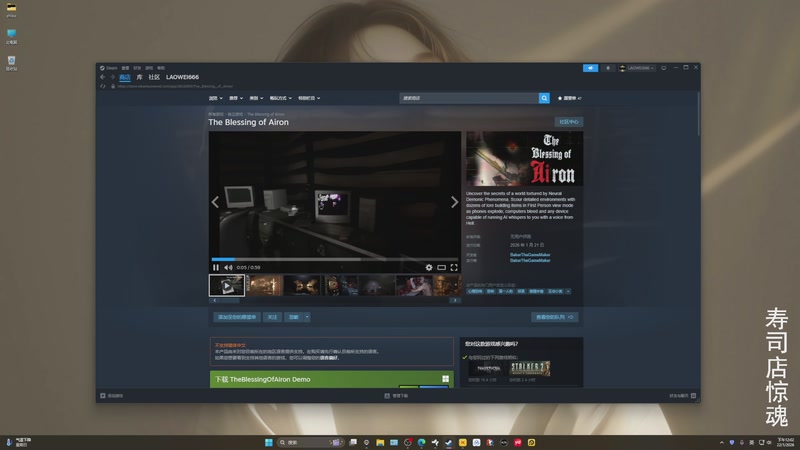Open the thumbnail showing a red figure

[414, 285]
